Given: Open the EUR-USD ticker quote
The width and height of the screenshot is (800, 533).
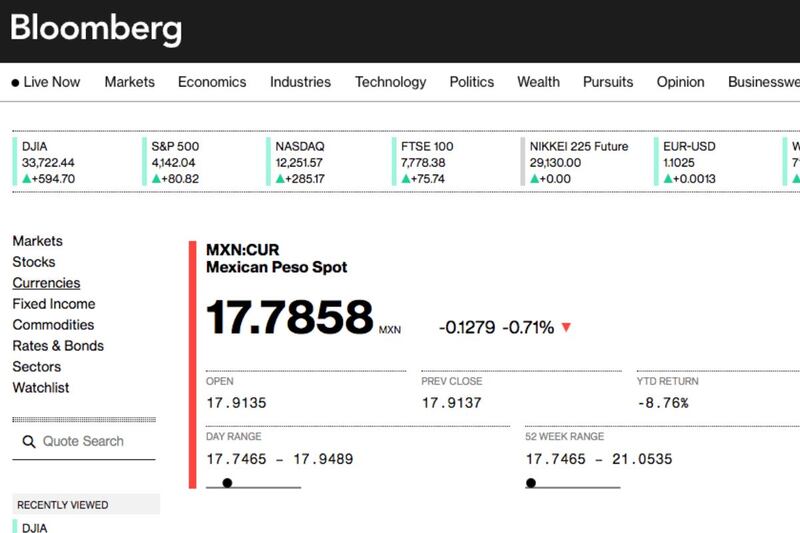Looking at the screenshot, I should click(689, 162).
